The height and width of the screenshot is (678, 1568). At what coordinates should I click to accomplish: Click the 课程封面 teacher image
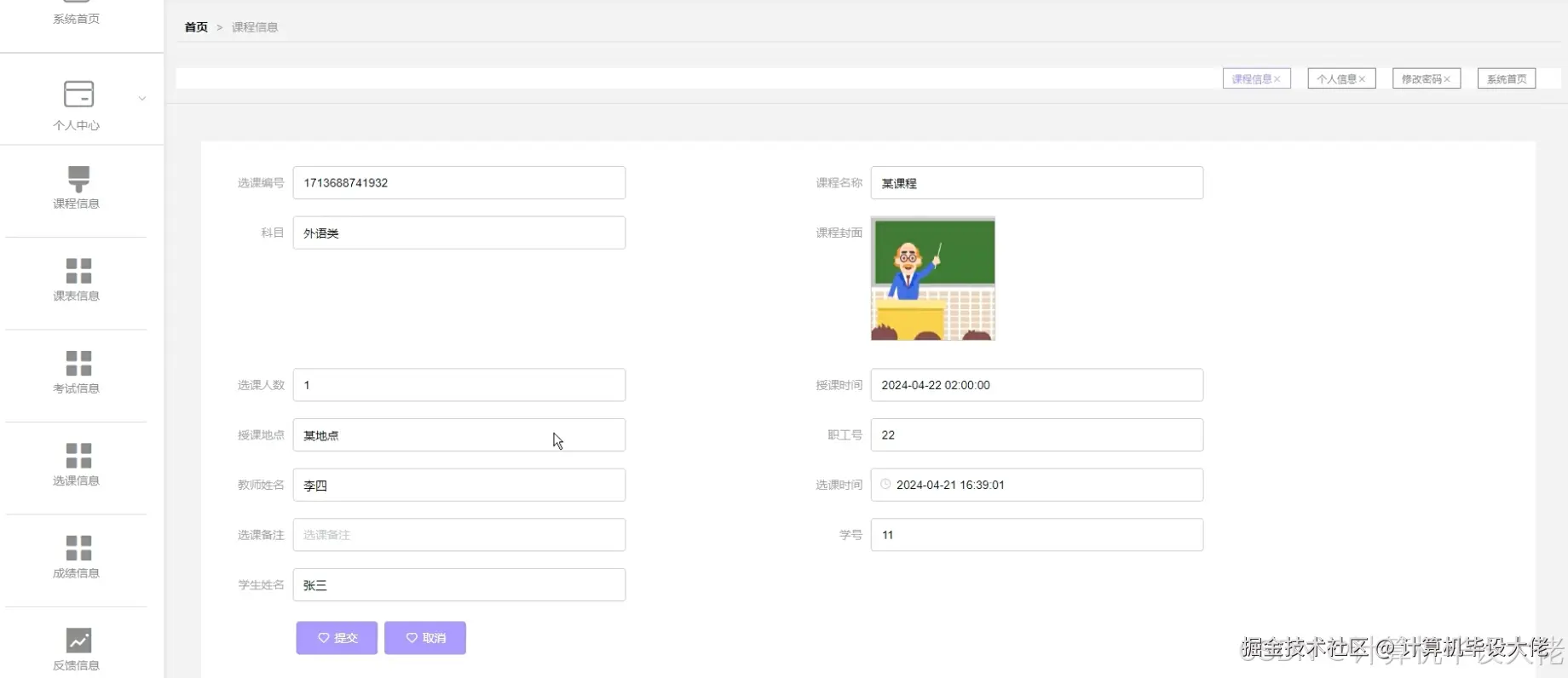pos(933,279)
